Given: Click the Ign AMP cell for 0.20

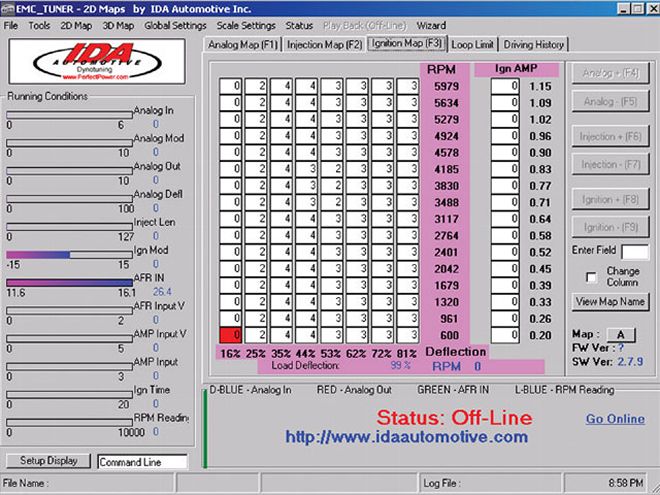Looking at the screenshot, I should [x=505, y=335].
